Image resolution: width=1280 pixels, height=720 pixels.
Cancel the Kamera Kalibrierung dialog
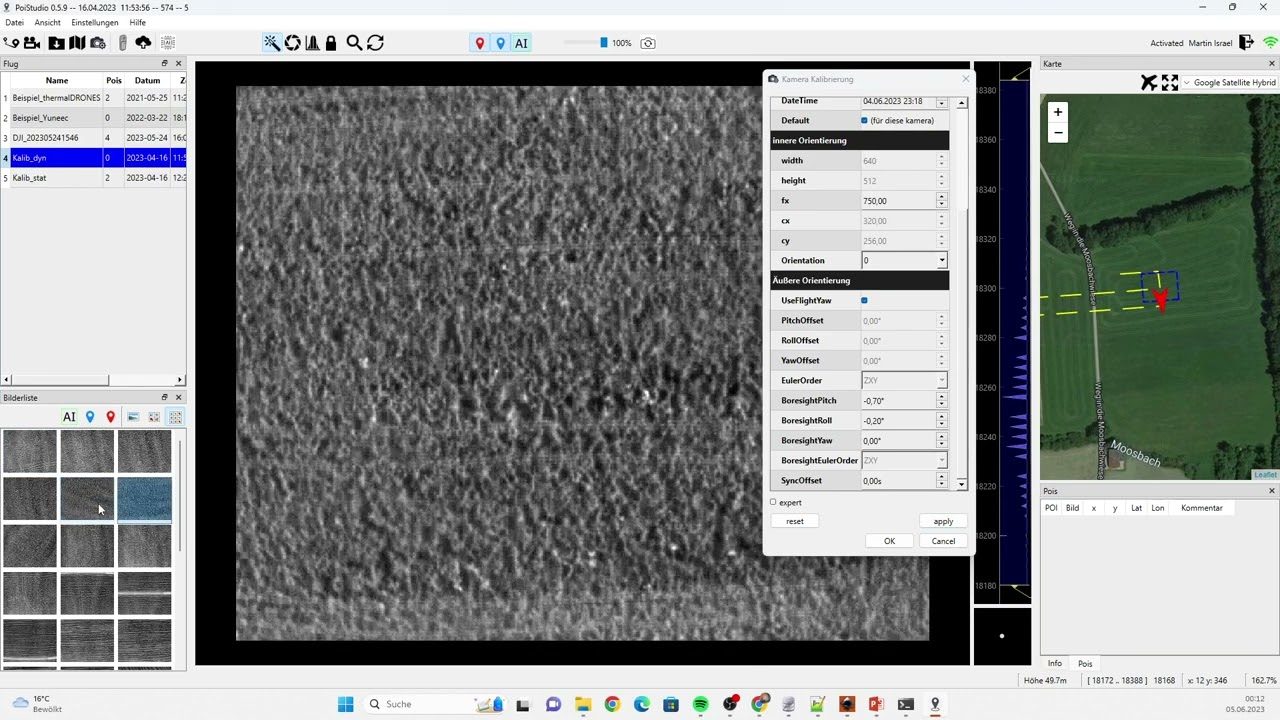click(x=943, y=541)
